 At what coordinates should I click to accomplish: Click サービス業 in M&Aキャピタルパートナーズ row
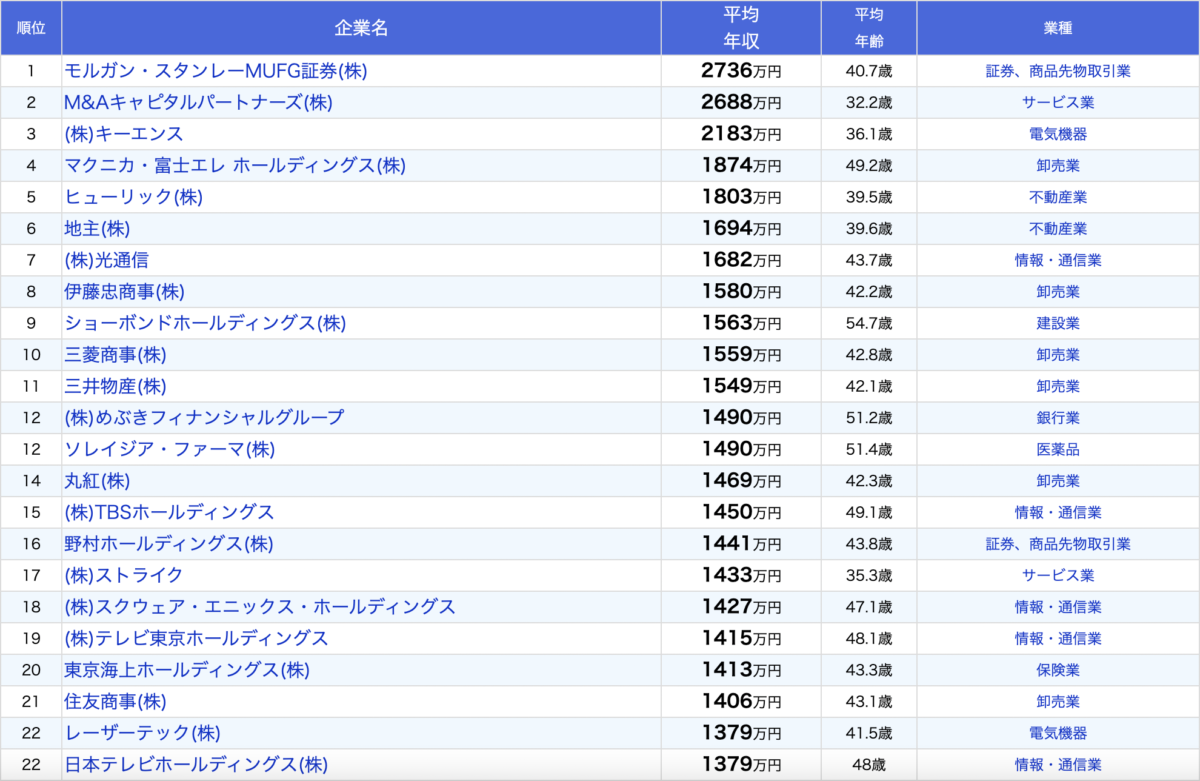(x=1058, y=102)
